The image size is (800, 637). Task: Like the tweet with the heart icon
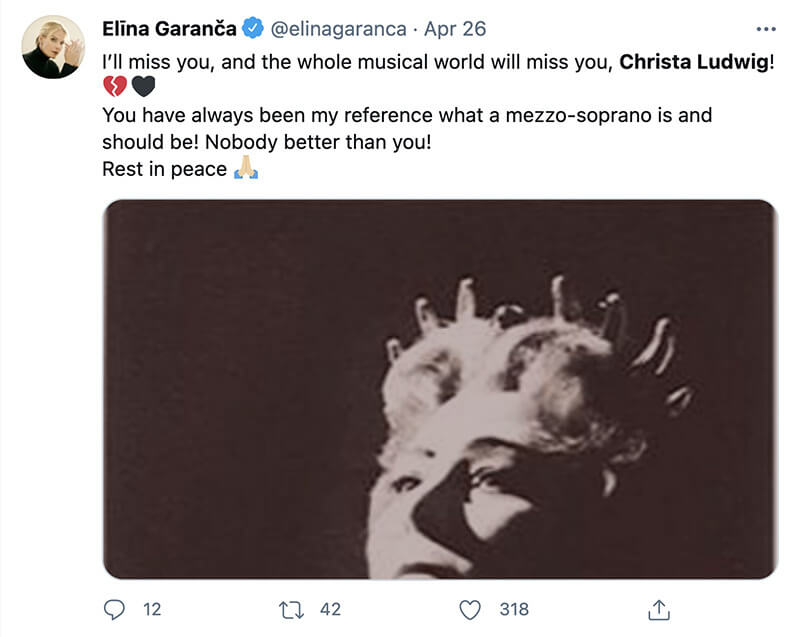[470, 608]
